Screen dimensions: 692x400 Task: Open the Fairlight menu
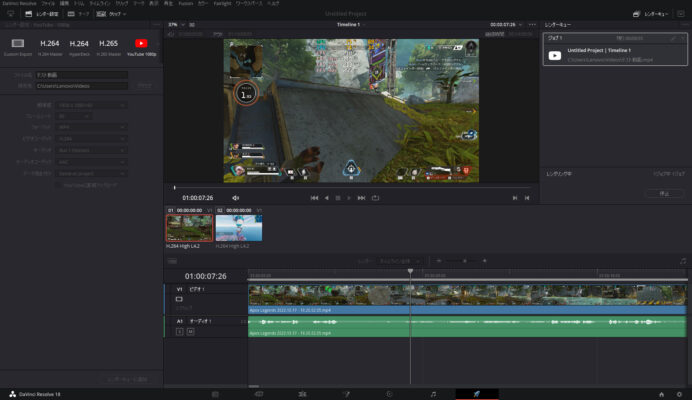coord(222,3)
